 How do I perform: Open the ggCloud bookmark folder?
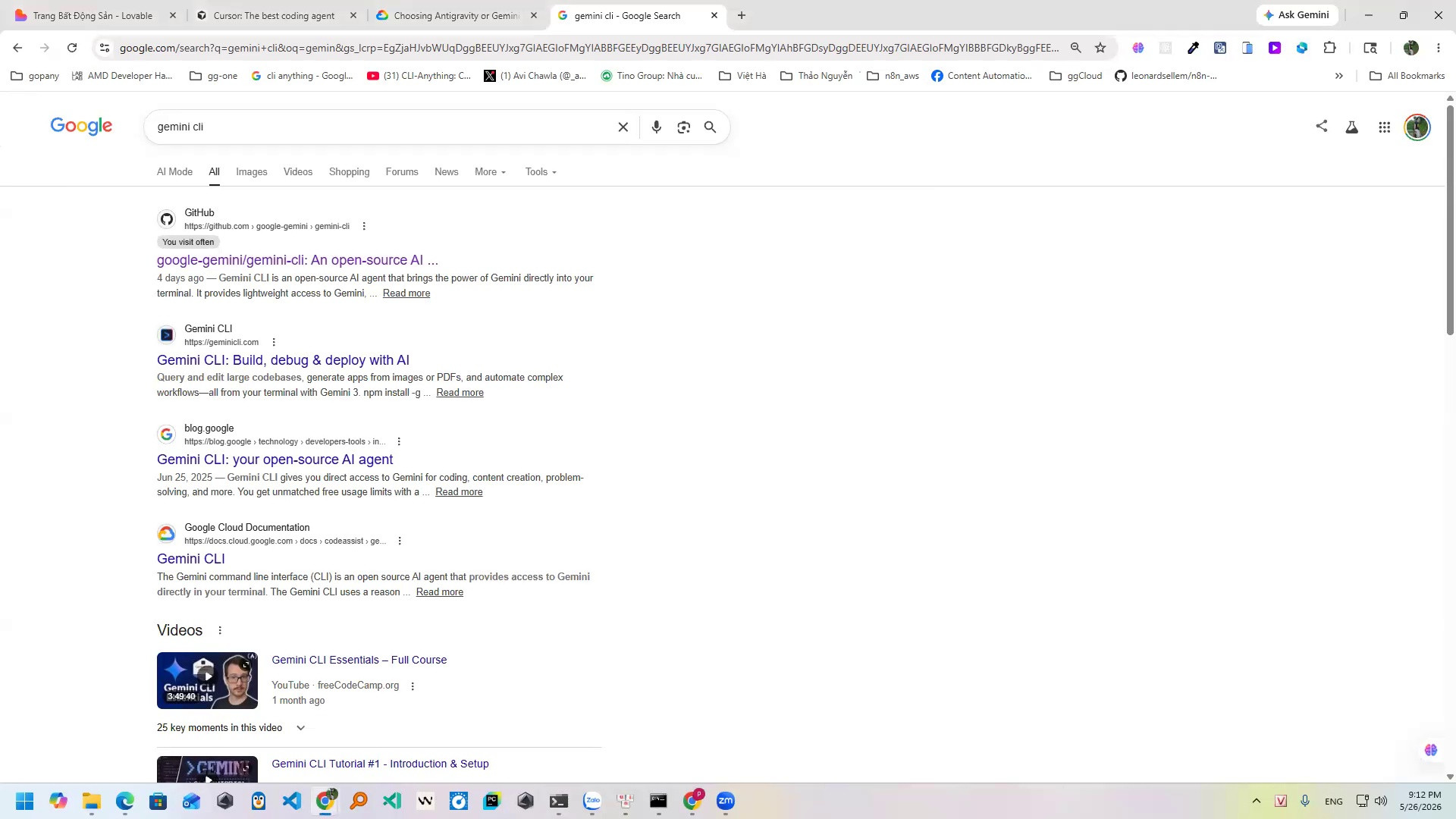(1075, 76)
